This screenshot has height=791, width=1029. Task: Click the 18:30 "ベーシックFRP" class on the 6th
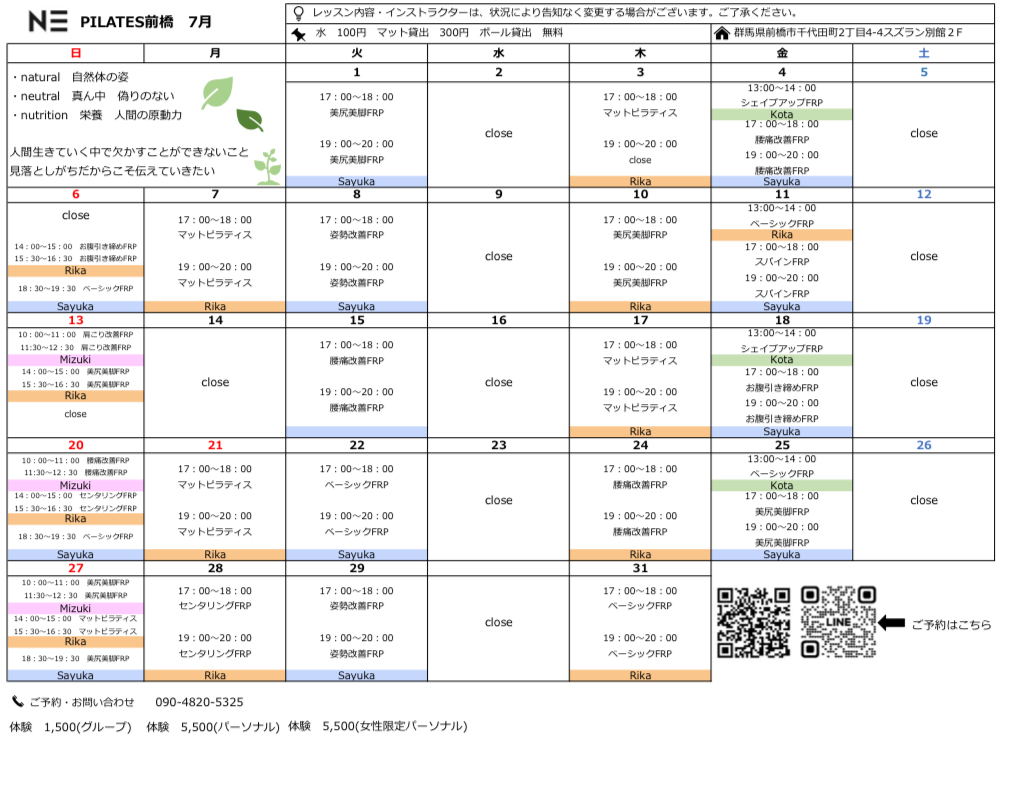pyautogui.click(x=108, y=288)
